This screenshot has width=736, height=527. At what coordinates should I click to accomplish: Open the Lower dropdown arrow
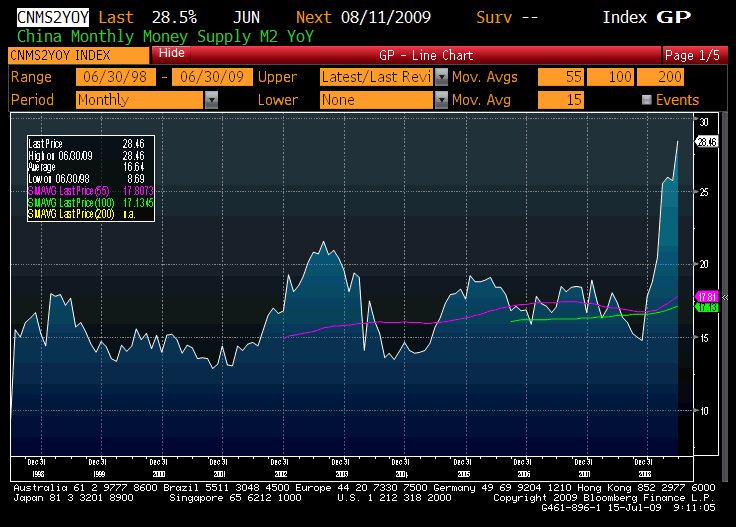[x=441, y=100]
